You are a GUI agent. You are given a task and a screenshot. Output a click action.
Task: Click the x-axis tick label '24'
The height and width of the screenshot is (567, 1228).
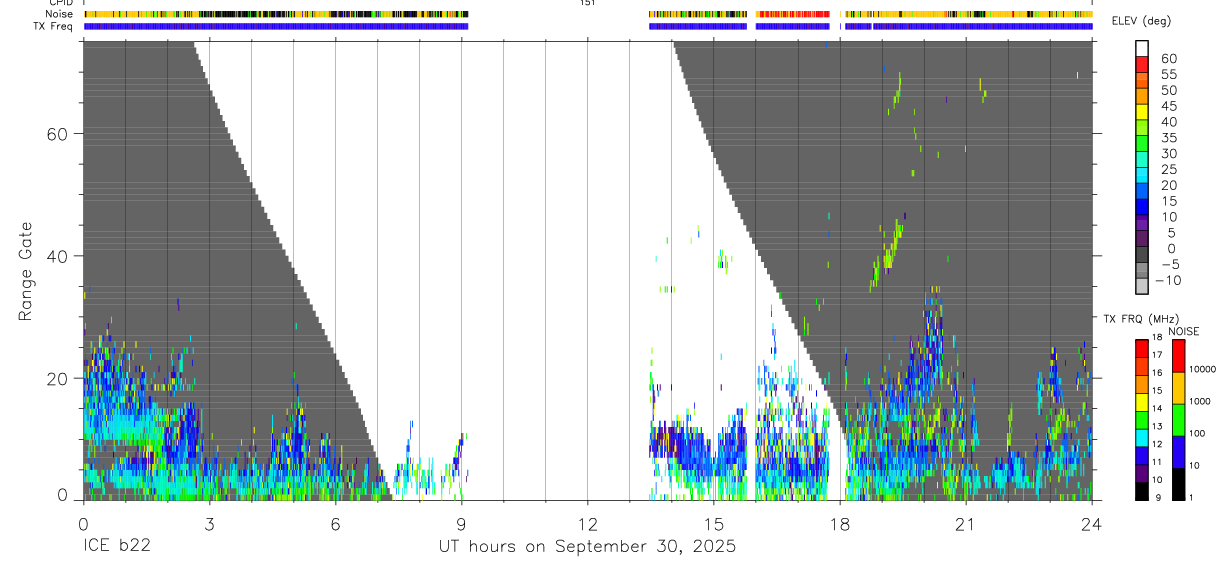[x=1092, y=524]
